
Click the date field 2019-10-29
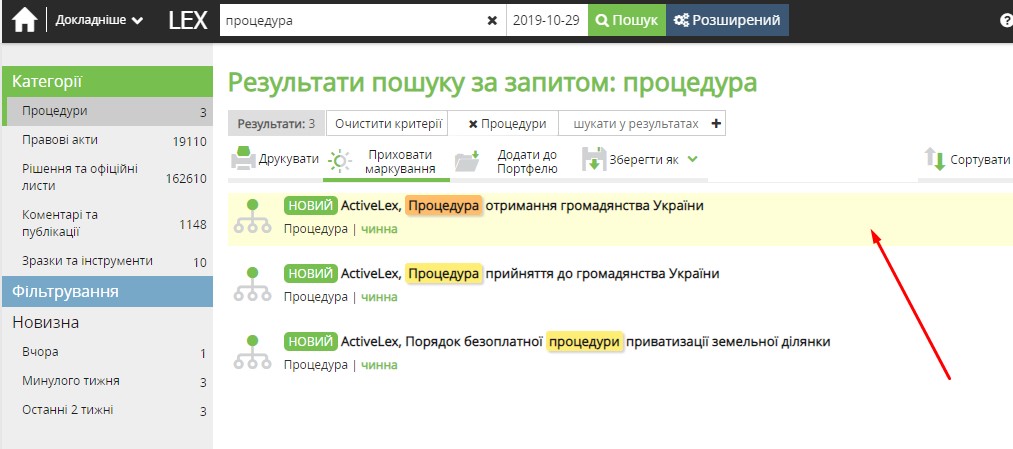(546, 20)
